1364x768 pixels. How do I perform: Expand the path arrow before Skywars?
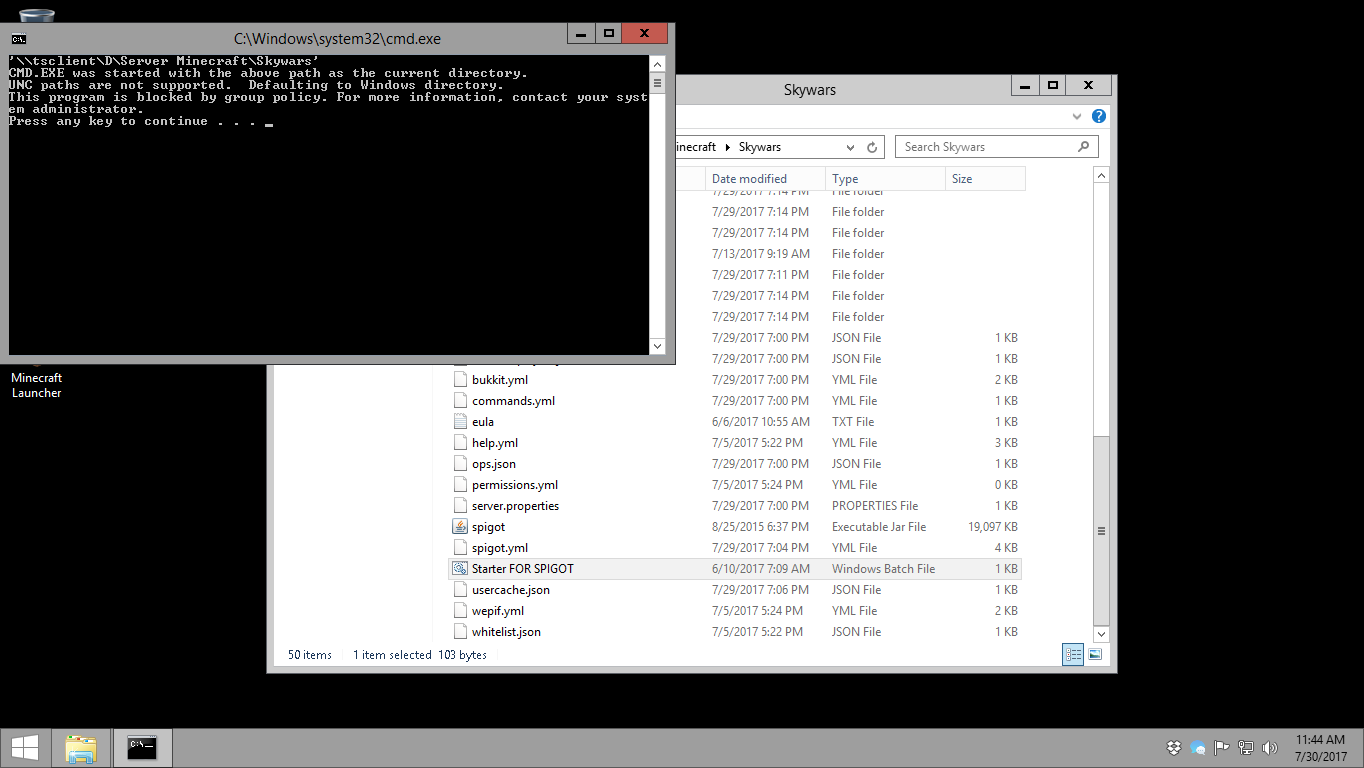728,147
